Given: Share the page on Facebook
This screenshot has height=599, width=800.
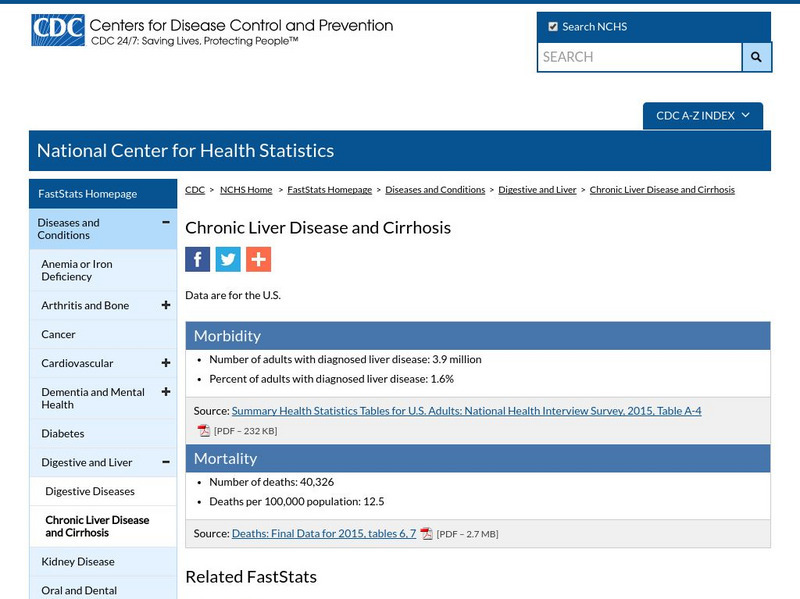Looking at the screenshot, I should tap(197, 259).
